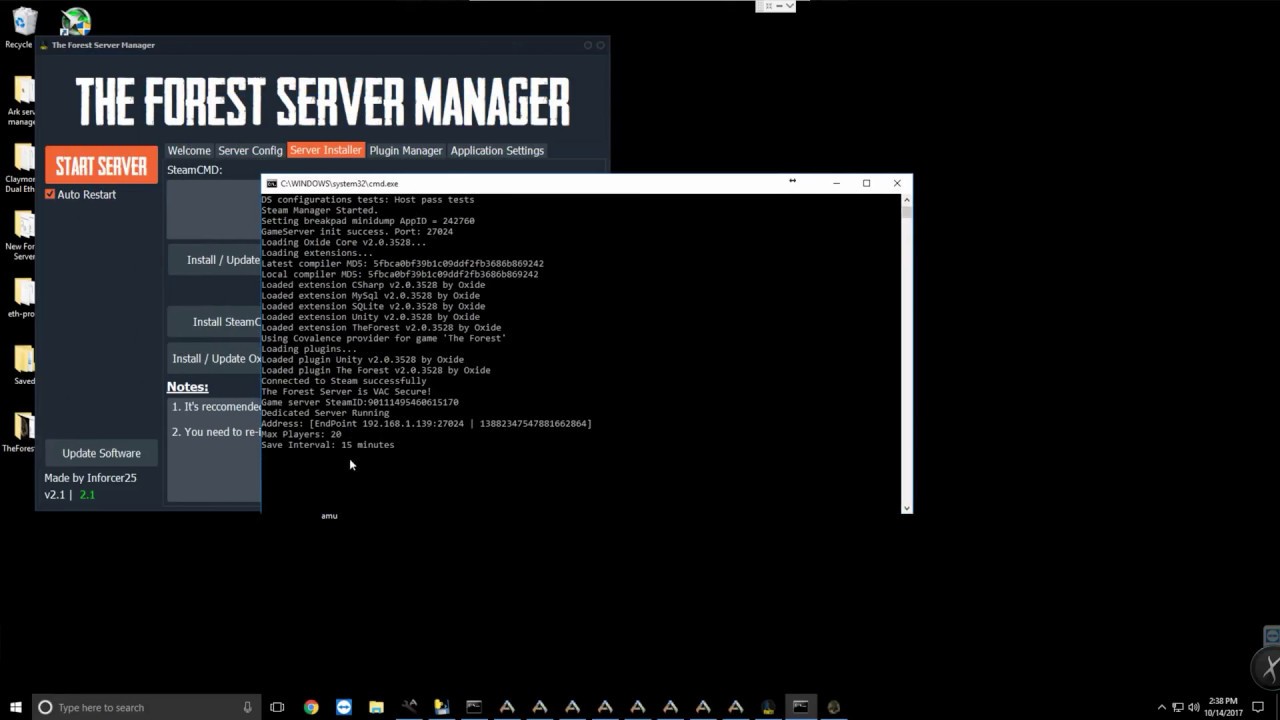Go to the Application Settings tab

[x=497, y=150]
